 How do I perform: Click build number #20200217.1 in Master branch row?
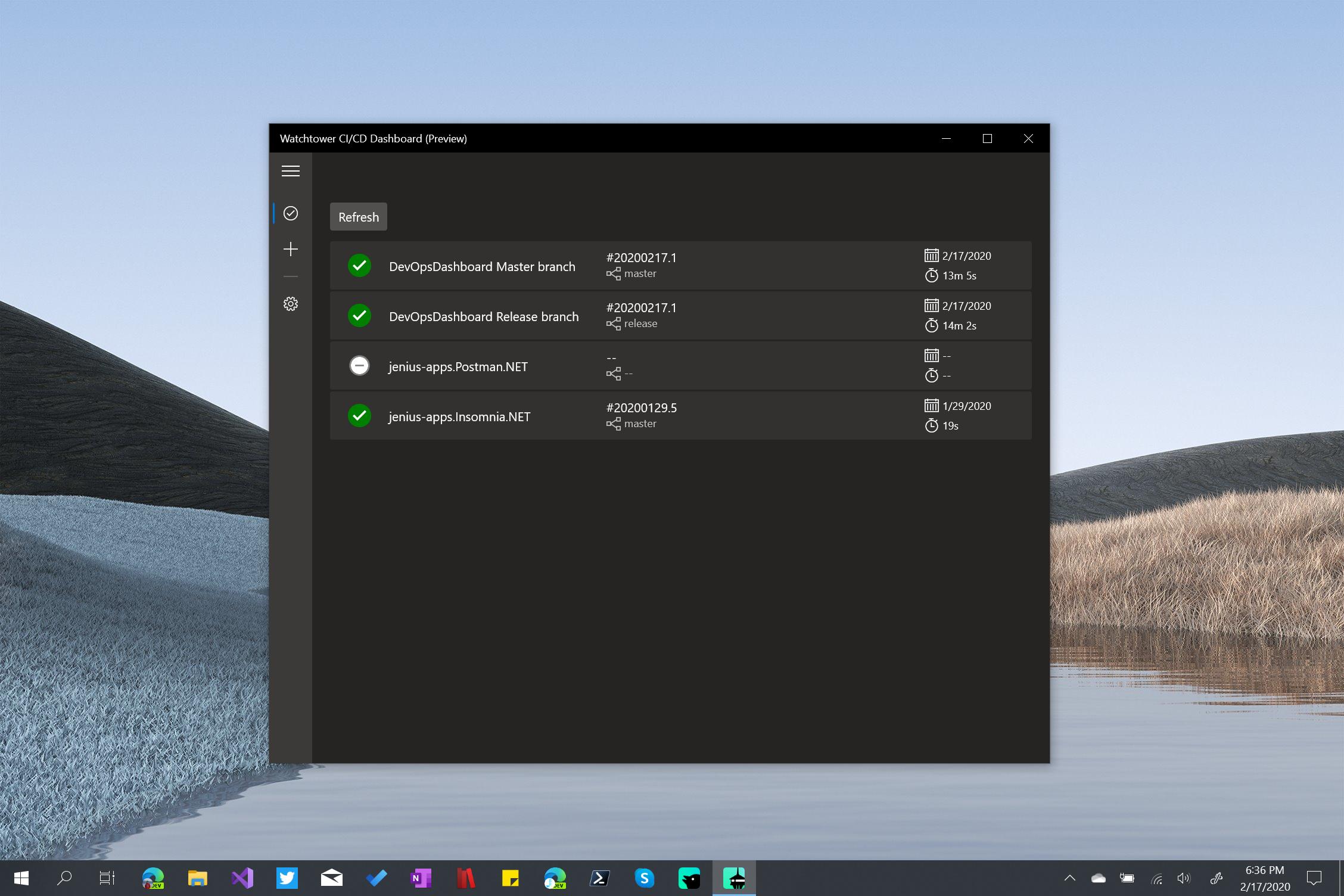[x=642, y=258]
